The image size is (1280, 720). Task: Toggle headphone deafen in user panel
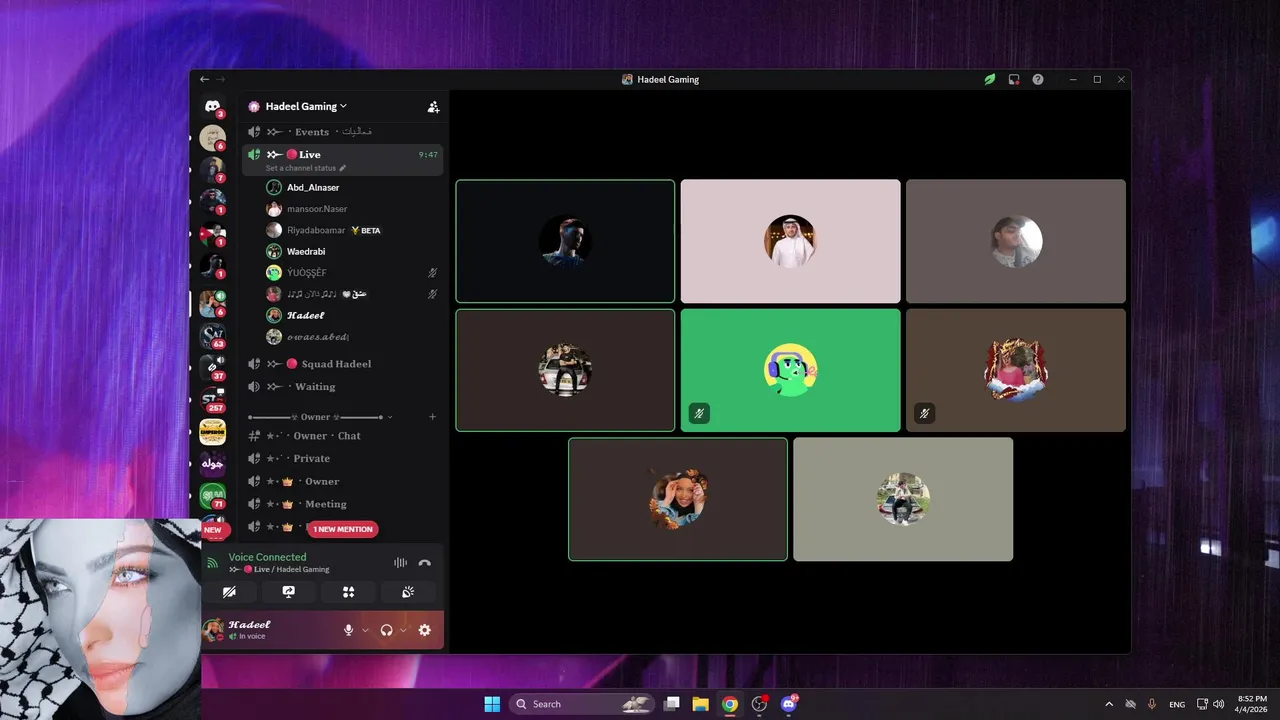pos(387,630)
